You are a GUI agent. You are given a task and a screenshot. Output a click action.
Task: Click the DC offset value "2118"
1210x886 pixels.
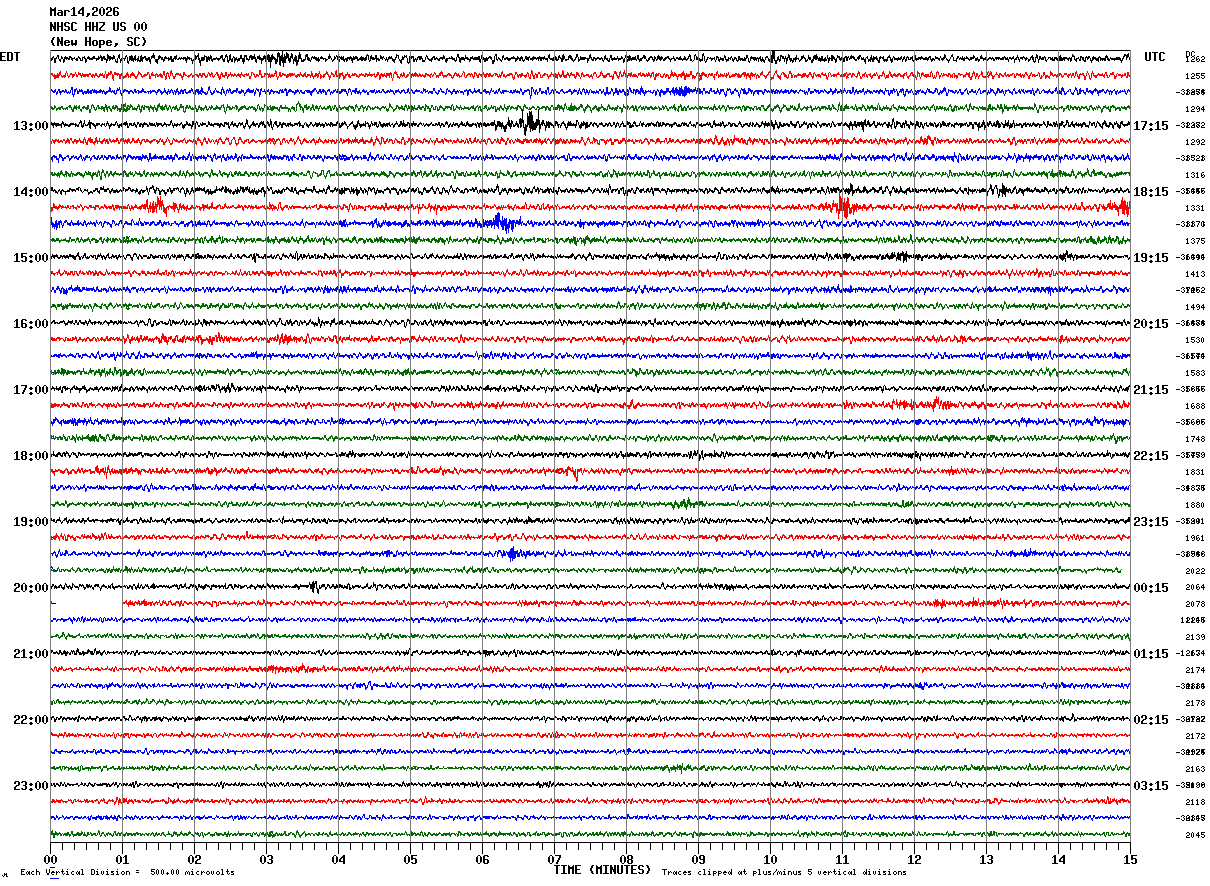pos(1195,802)
